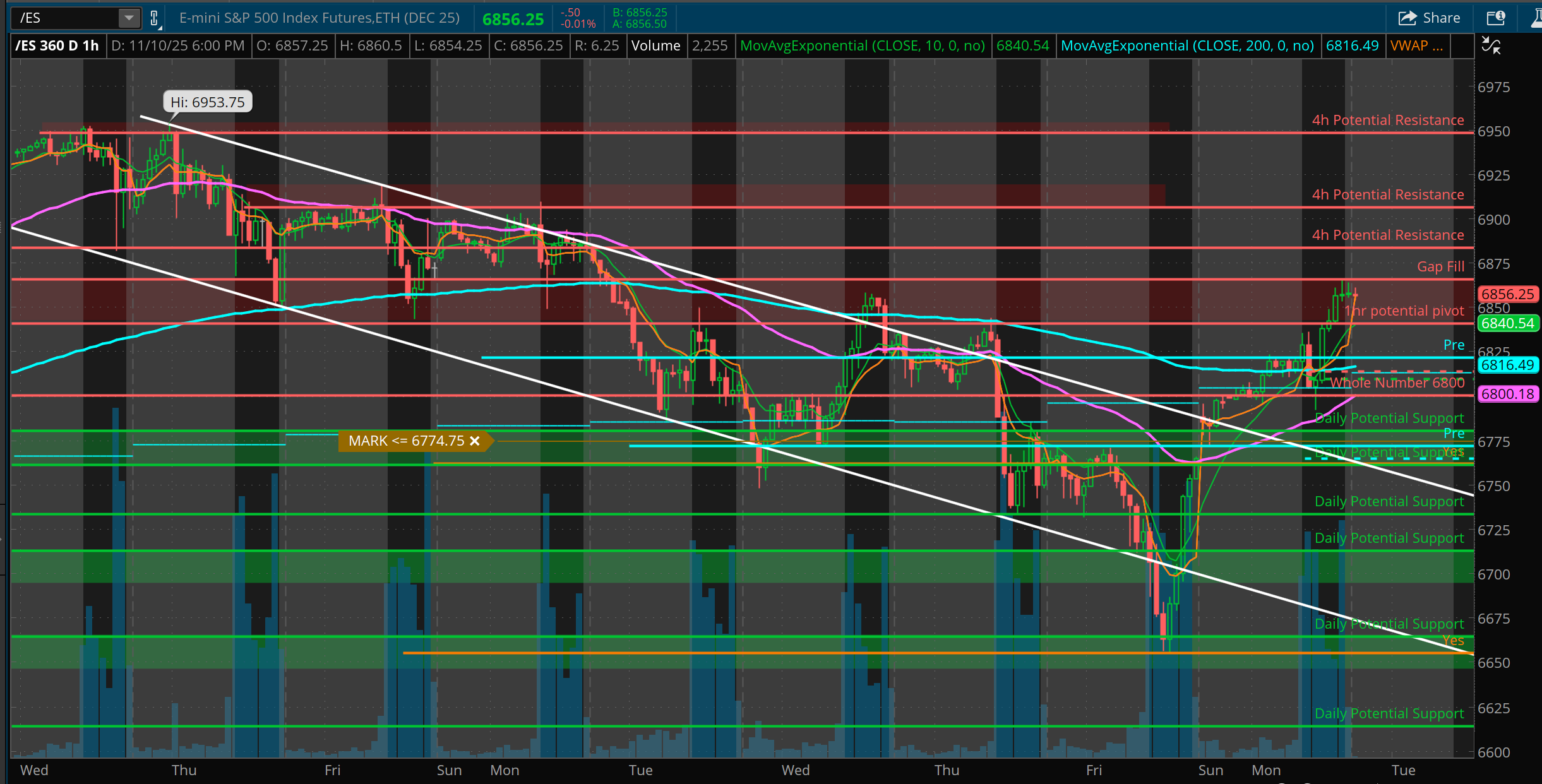Expand the /ES symbol dropdown arrow

pos(129,18)
